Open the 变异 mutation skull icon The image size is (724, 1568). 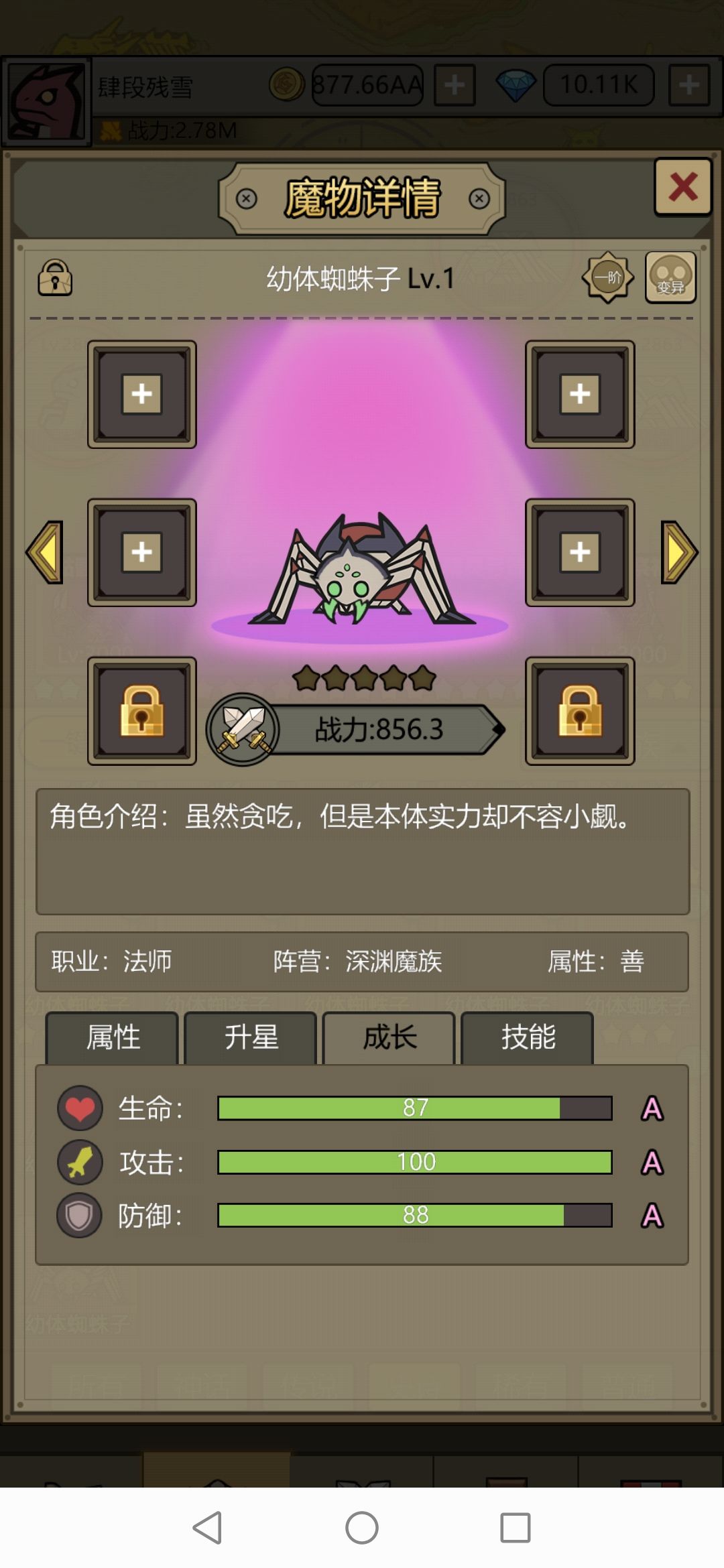click(x=670, y=277)
